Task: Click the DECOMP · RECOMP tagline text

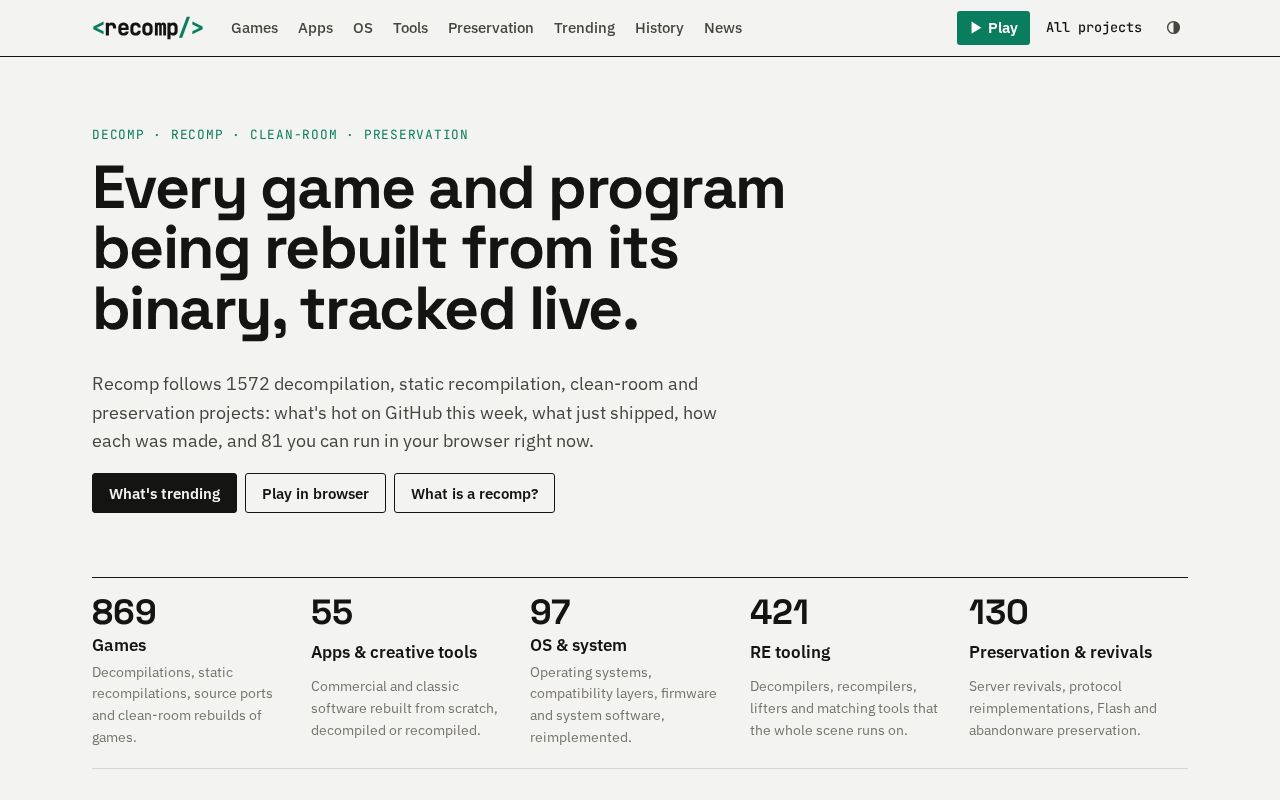Action: click(280, 135)
